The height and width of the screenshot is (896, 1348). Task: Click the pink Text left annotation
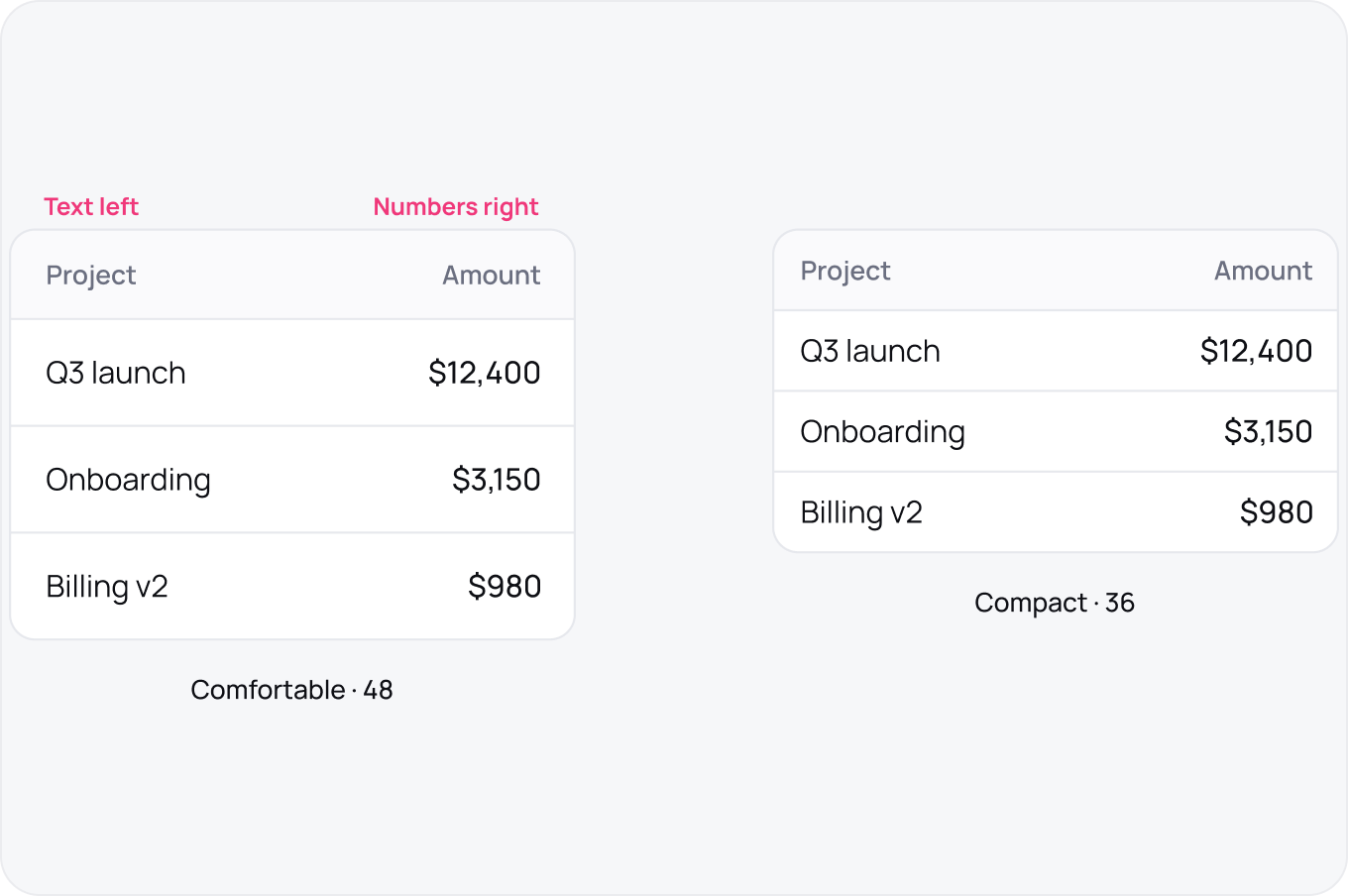(91, 207)
